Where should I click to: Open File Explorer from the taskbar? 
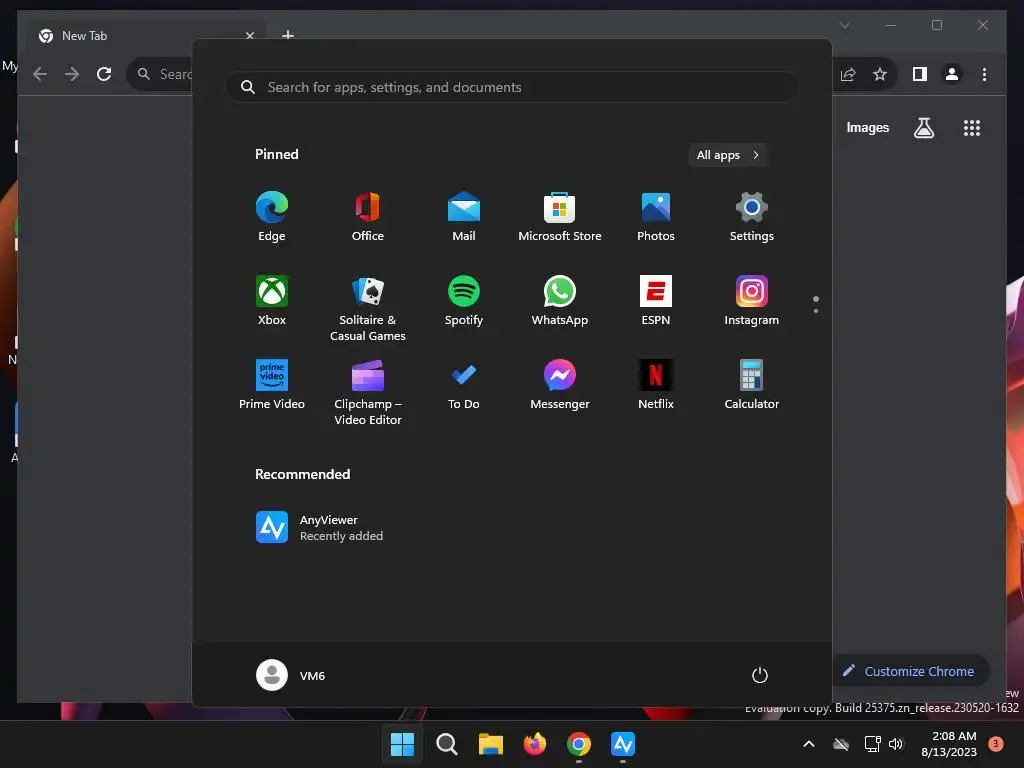(x=490, y=744)
